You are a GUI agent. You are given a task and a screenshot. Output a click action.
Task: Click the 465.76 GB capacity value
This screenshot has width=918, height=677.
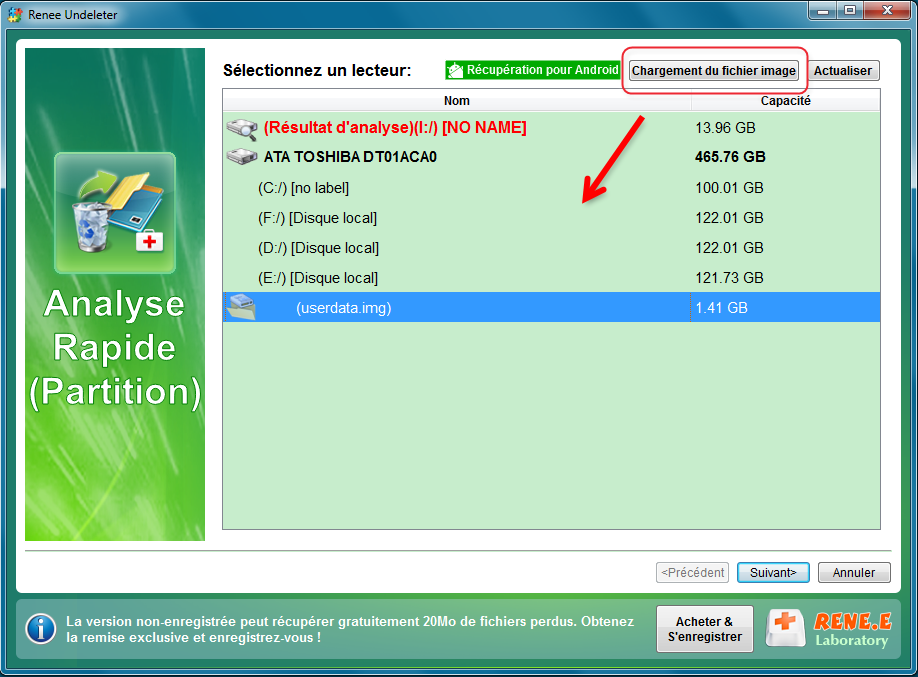click(730, 157)
